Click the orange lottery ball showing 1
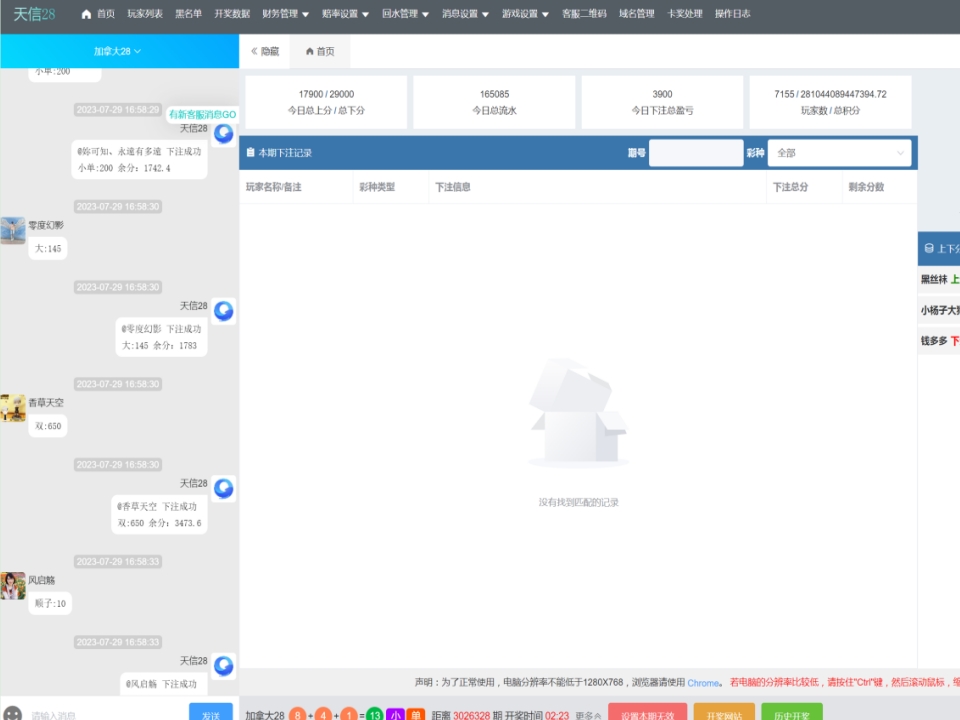Screen dimensions: 960x720 (x=348, y=714)
